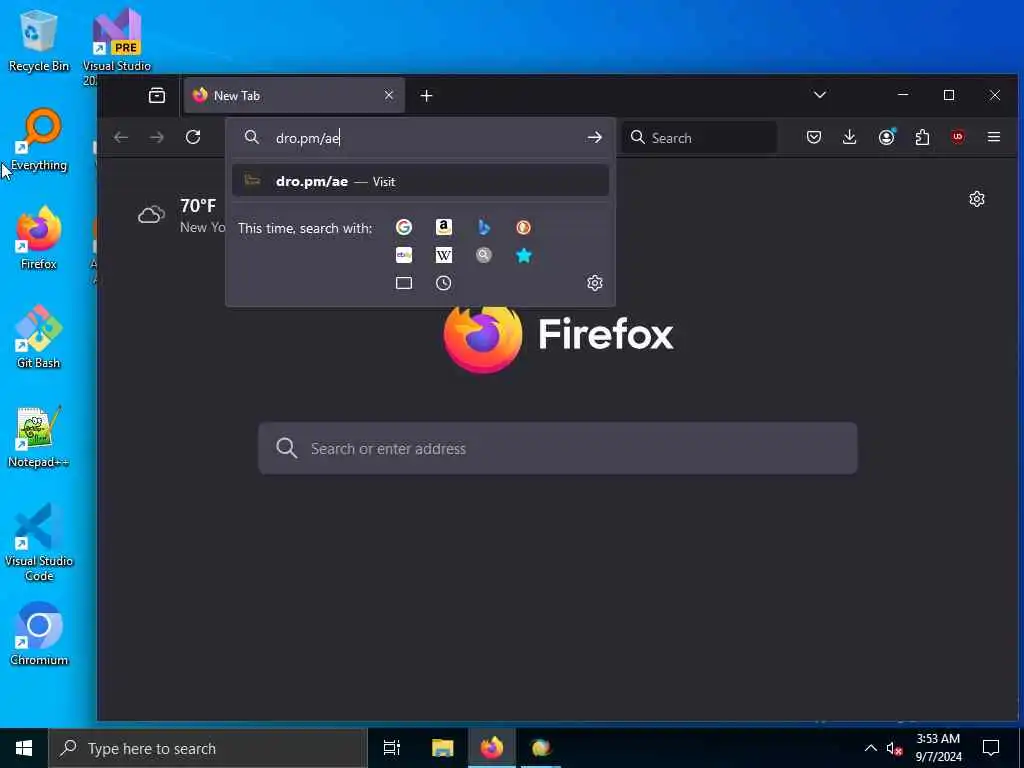The image size is (1024, 768).
Task: Search this time with DuckDuckGo
Action: point(523,227)
